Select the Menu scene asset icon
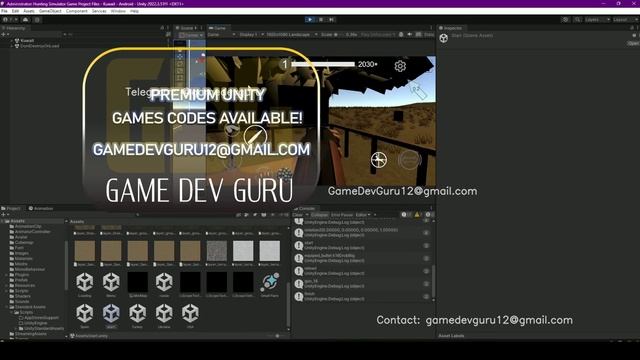 [x=111, y=282]
